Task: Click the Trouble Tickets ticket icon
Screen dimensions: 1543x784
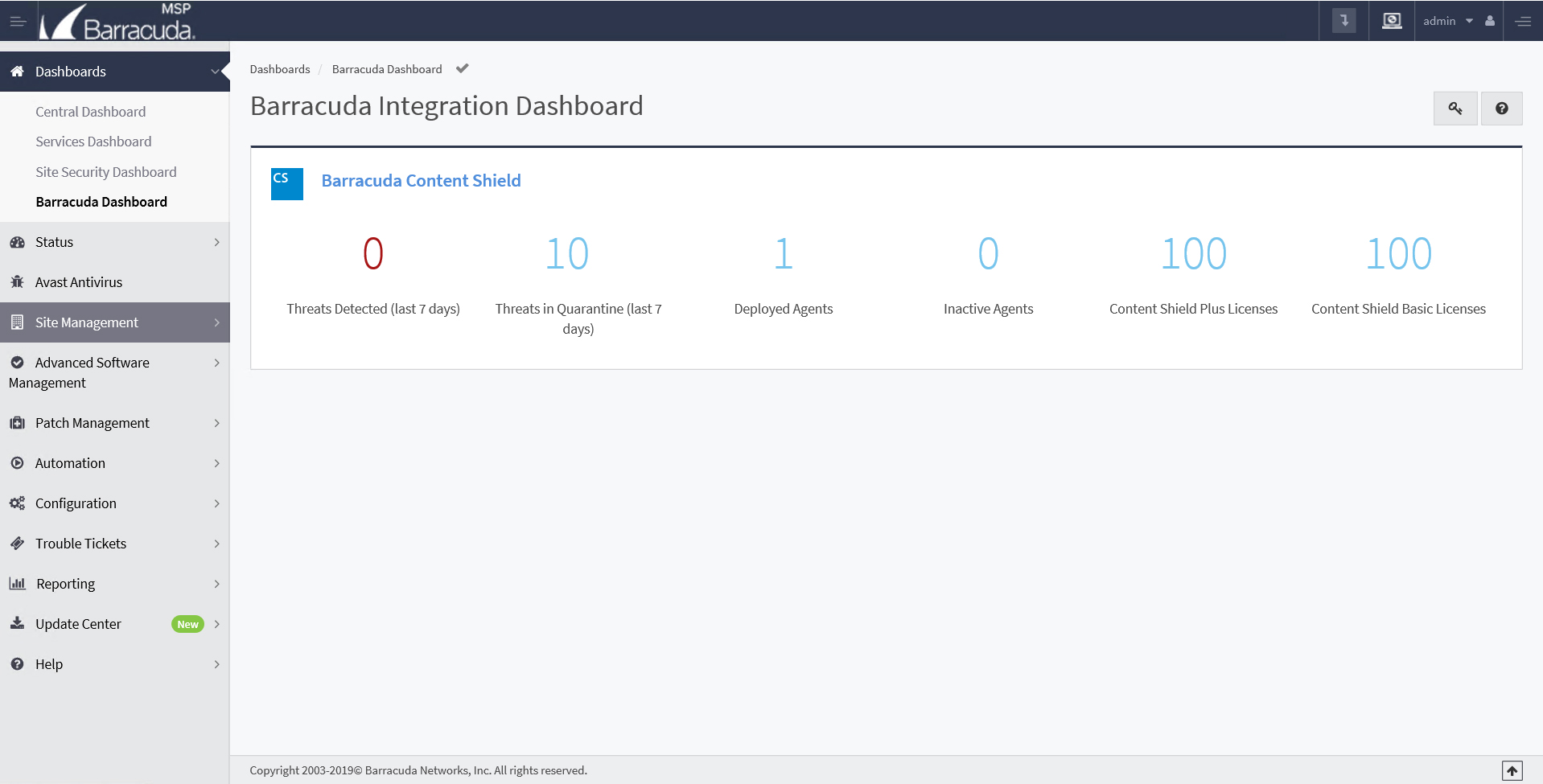Action: tap(17, 544)
